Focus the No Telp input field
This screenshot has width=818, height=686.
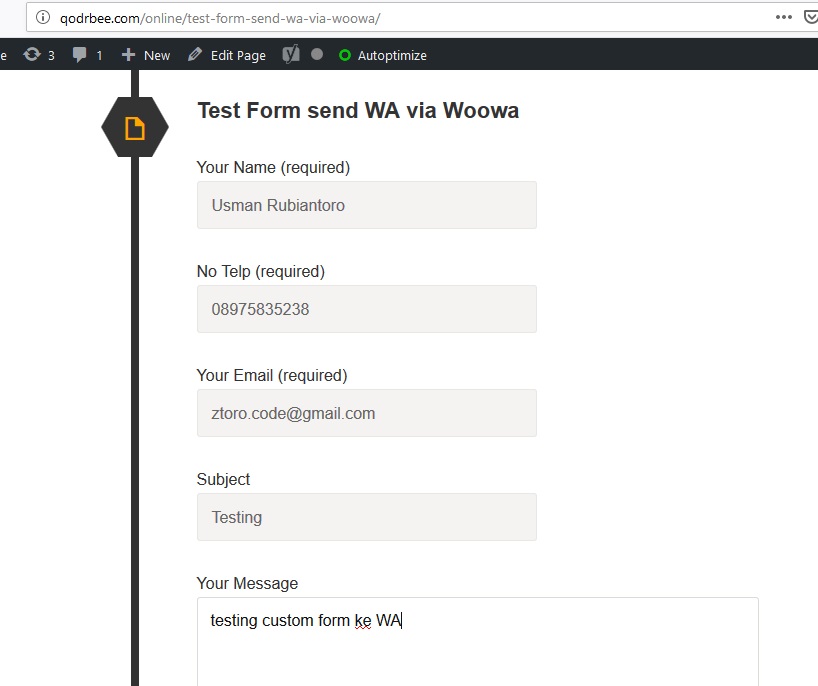[x=367, y=309]
